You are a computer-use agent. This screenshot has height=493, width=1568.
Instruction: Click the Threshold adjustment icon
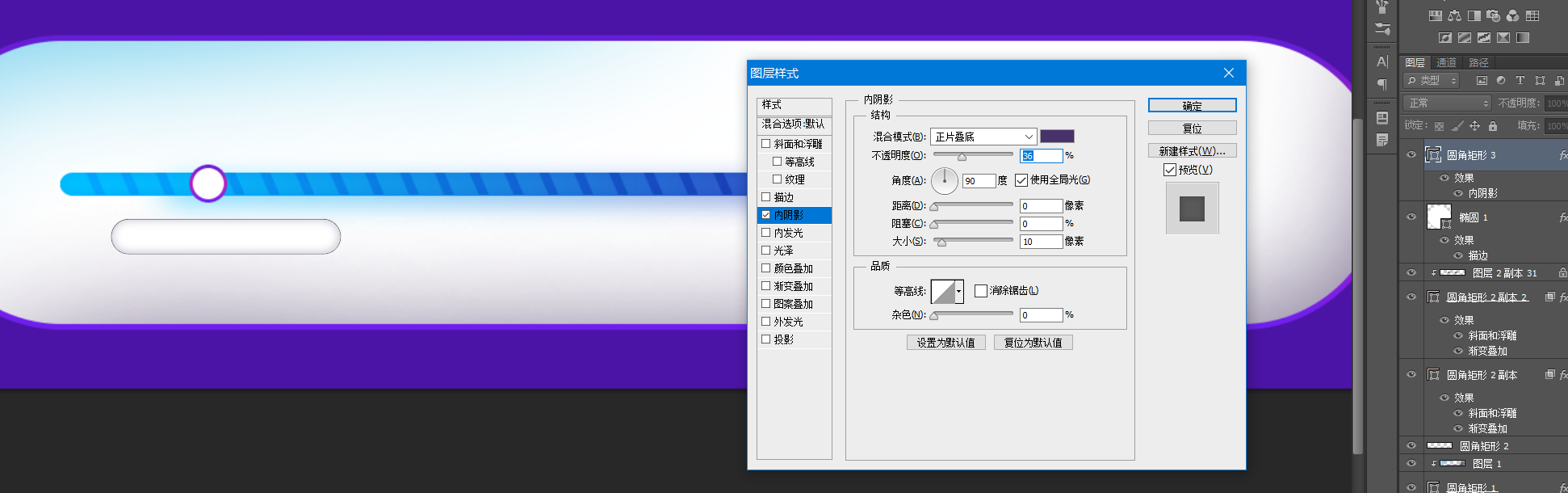coord(1484,37)
